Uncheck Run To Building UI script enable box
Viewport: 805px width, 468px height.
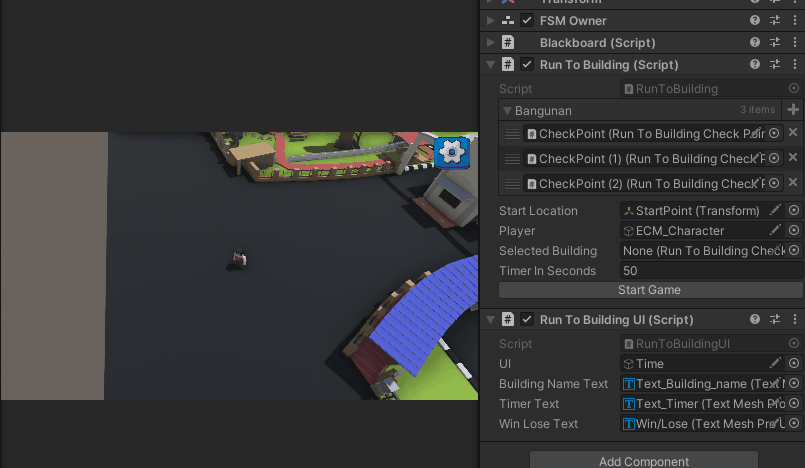(x=527, y=320)
